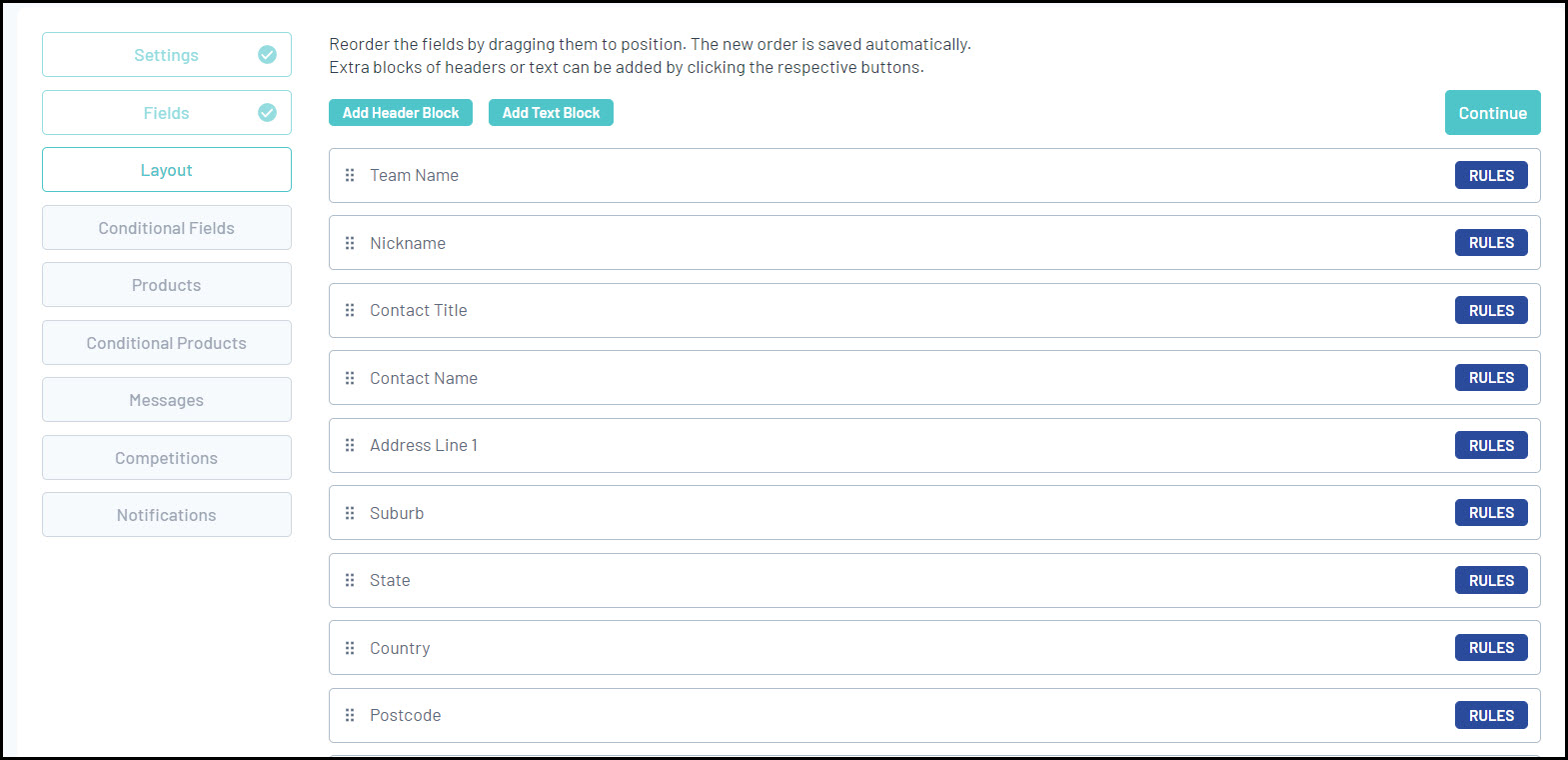Open RULES for Suburb
The width and height of the screenshot is (1568, 760).
point(1491,513)
